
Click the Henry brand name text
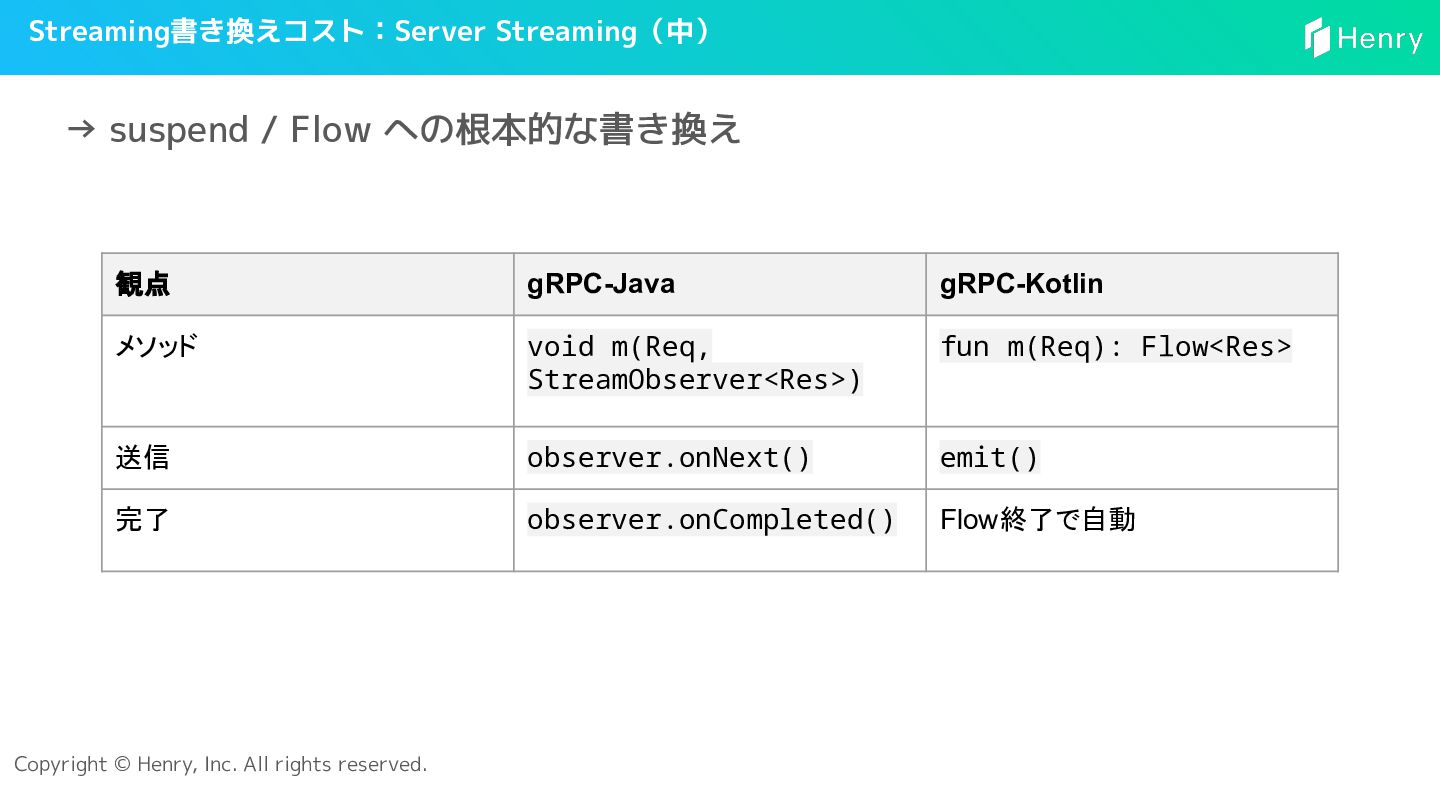1379,39
